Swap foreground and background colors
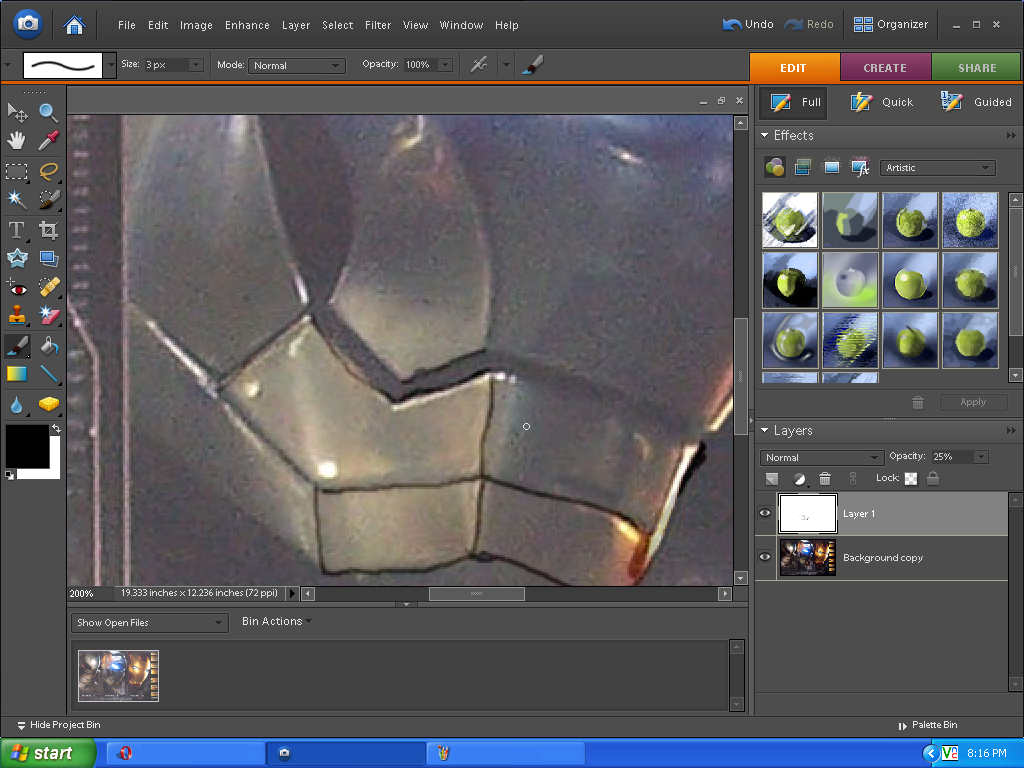 (x=56, y=428)
